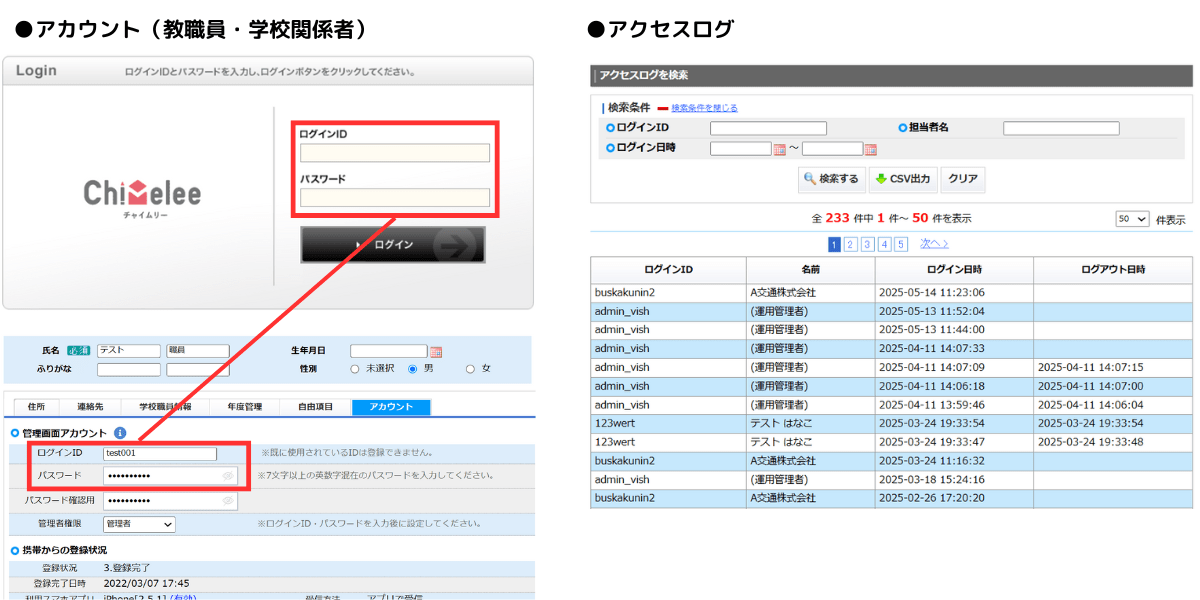Open calendar icon for login start date
The image size is (1200, 600).
(x=780, y=149)
